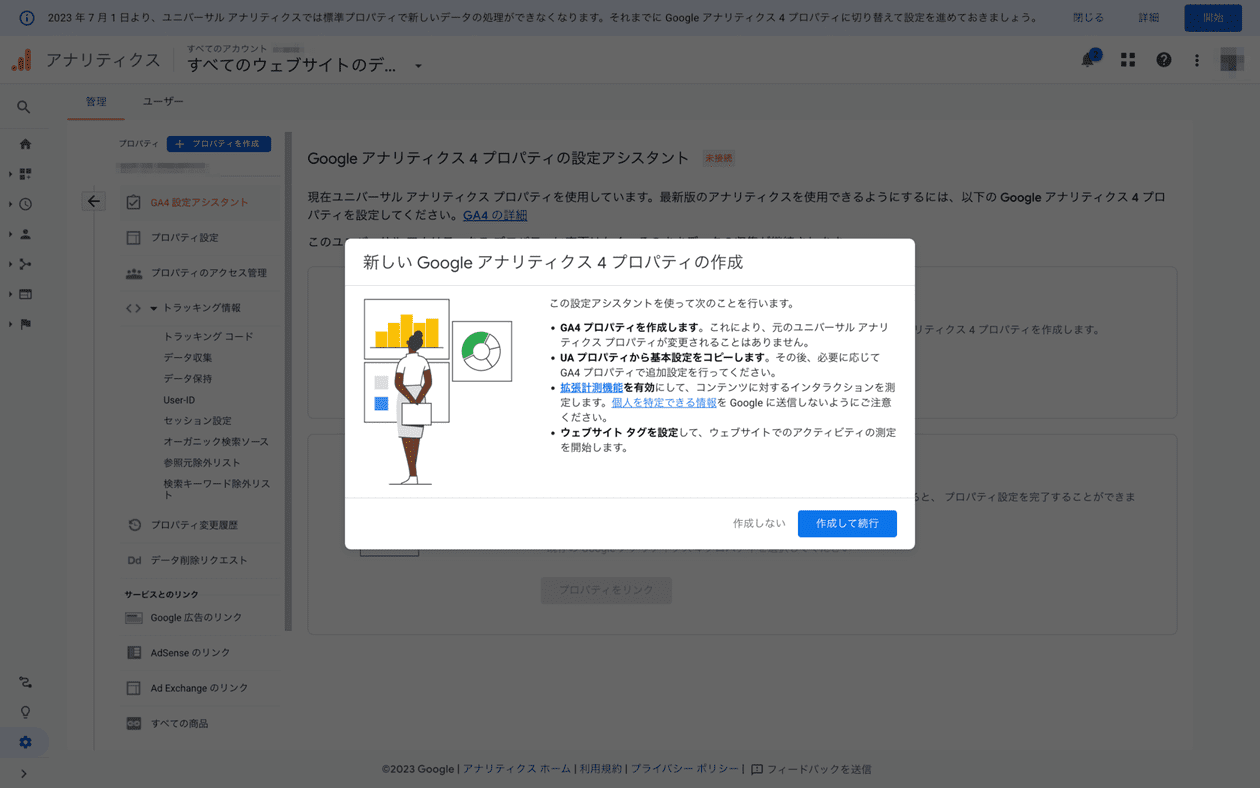Select 参照元除外リスト item

point(202,463)
